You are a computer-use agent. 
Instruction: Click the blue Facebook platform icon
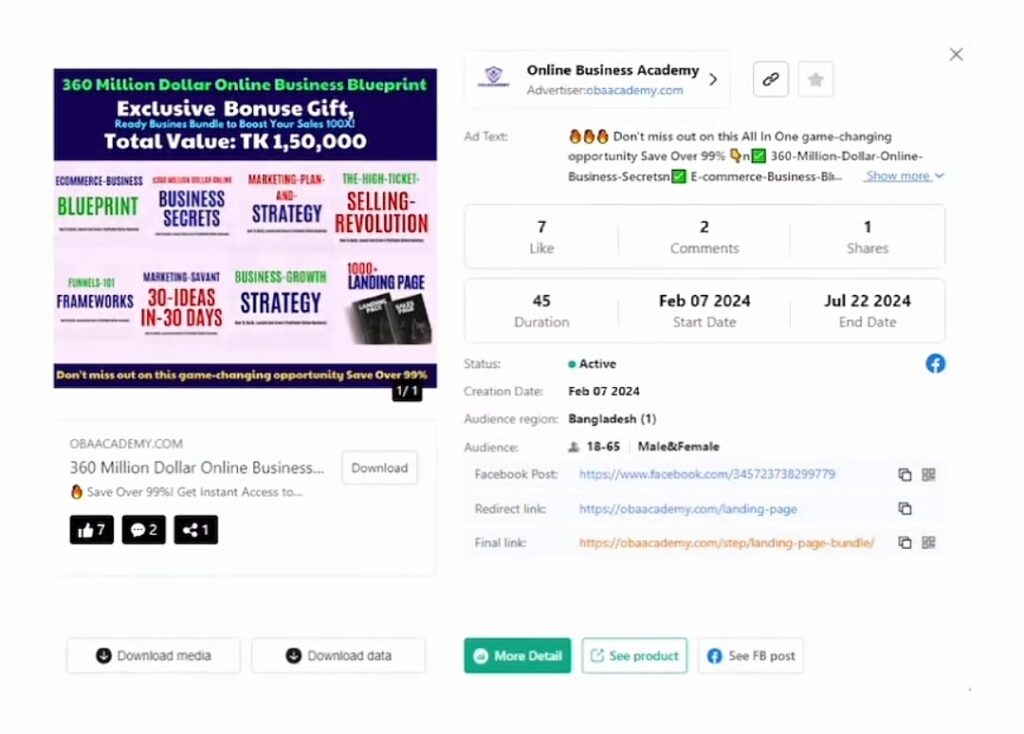pyautogui.click(x=935, y=364)
